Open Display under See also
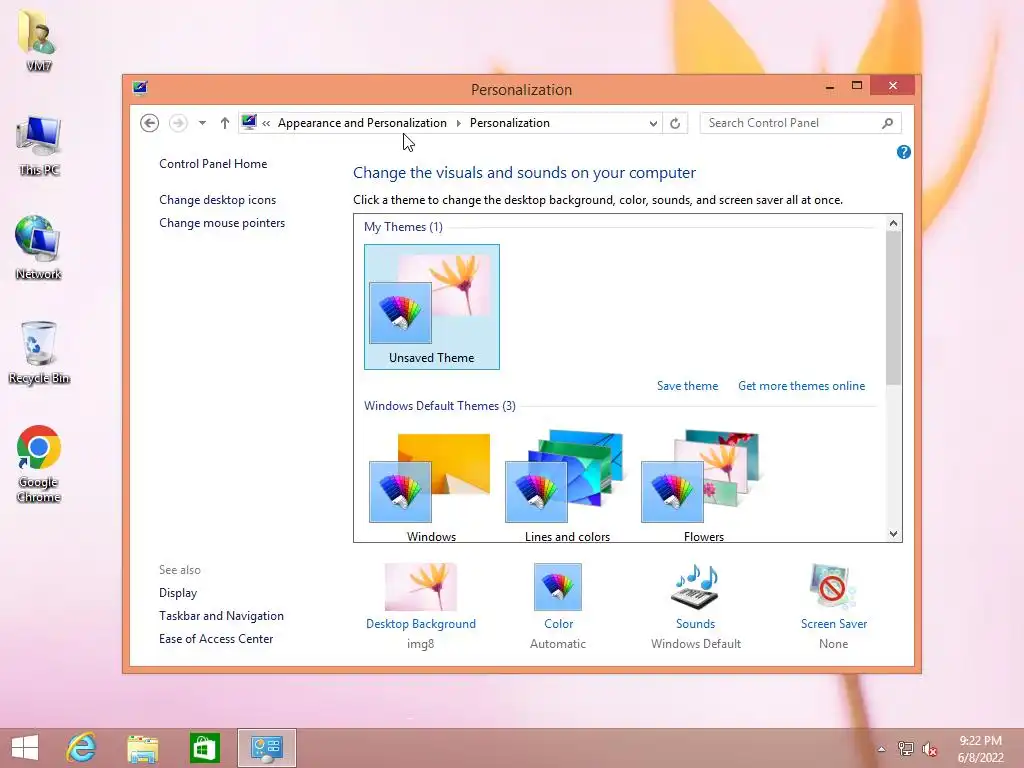The image size is (1024, 768). pos(178,593)
